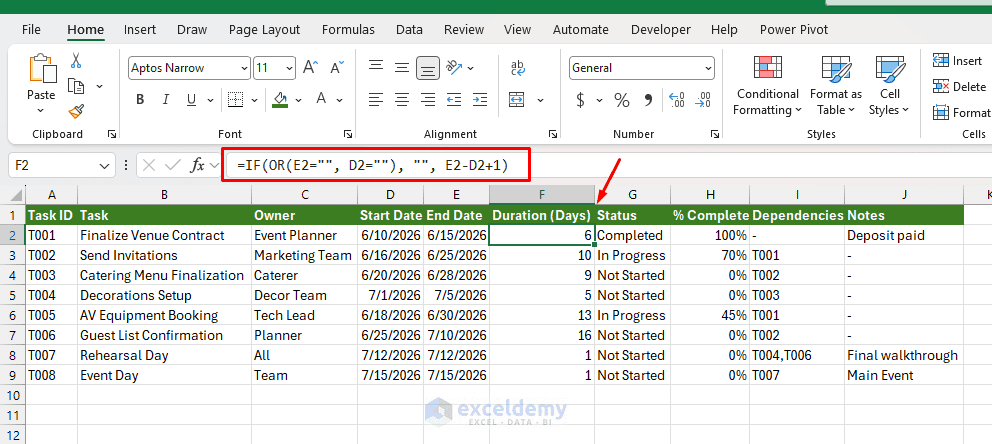Select row 5 header

[x=13, y=295]
